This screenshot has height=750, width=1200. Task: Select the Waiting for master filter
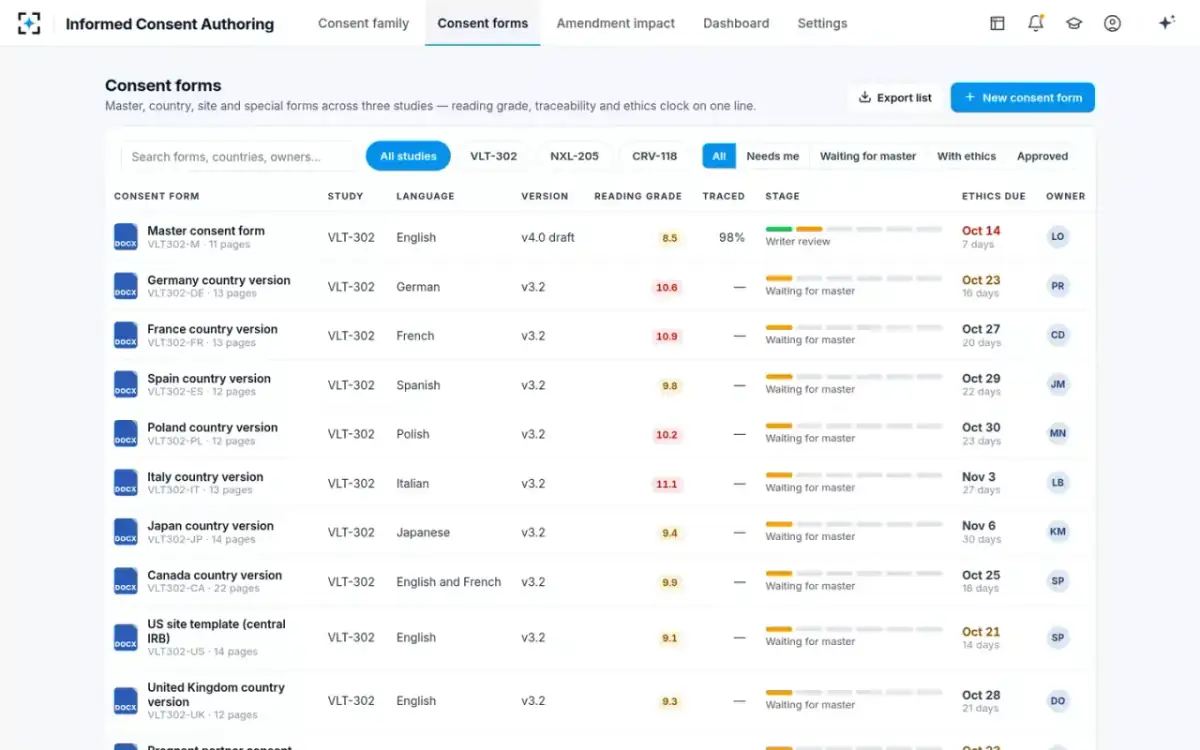point(868,156)
